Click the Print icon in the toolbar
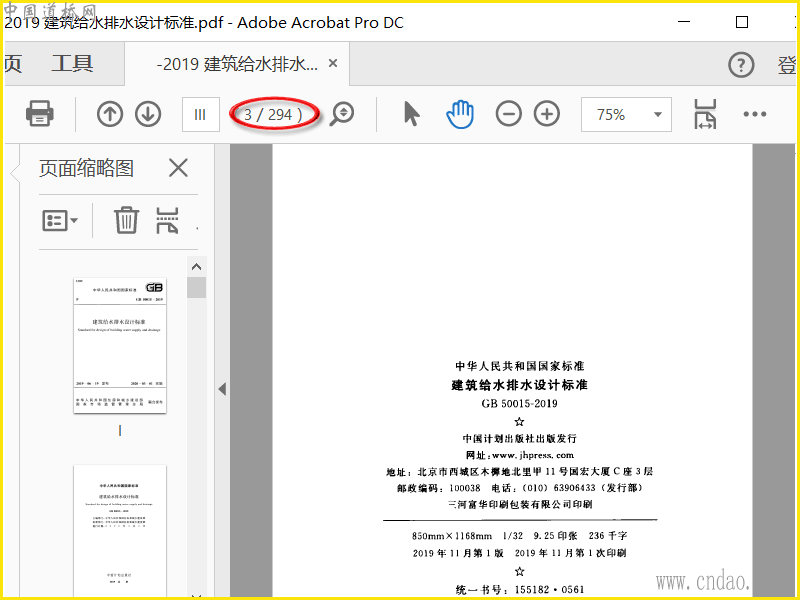Viewport: 800px width, 600px height. 40,113
